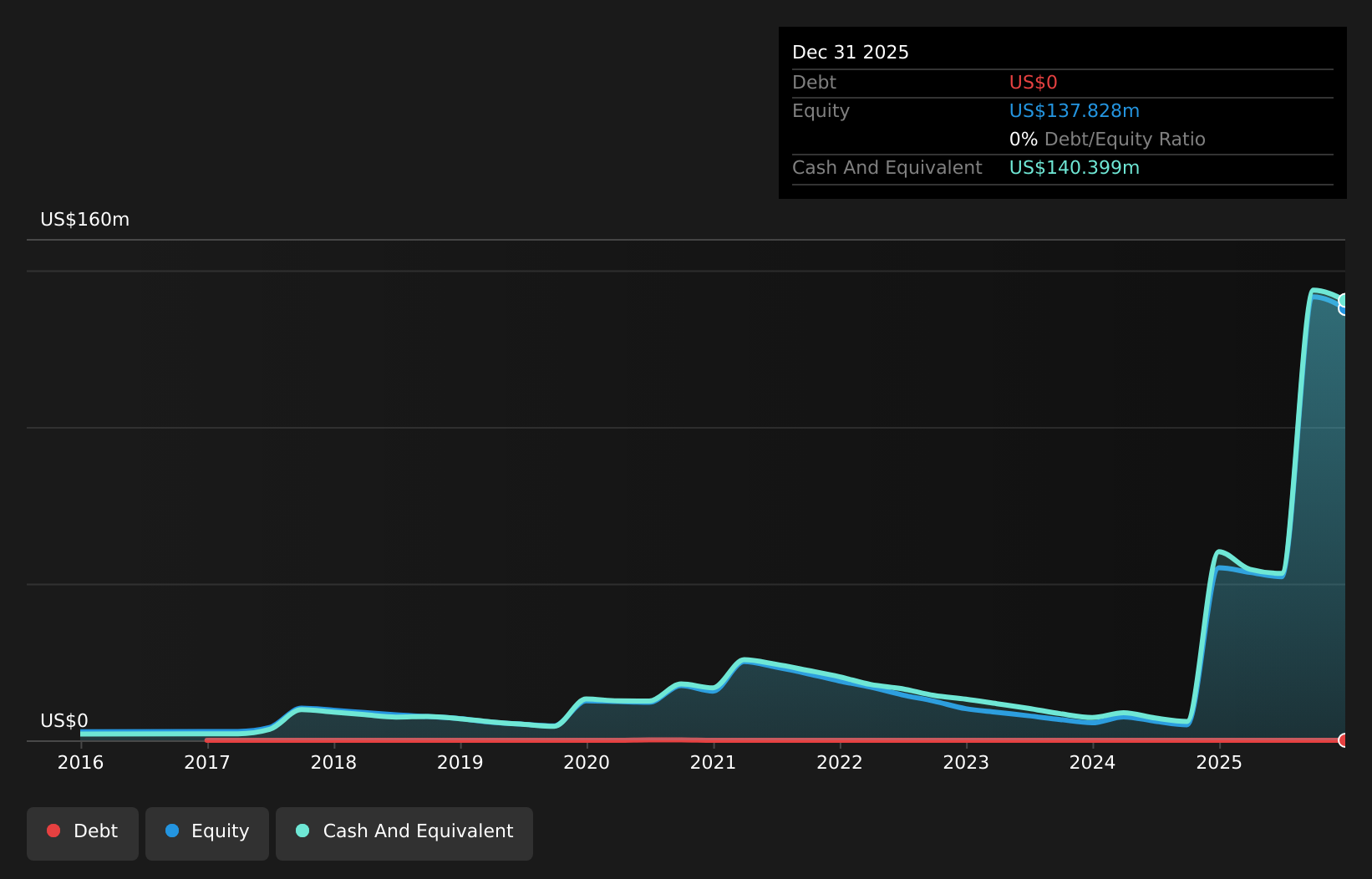1372x879 pixels.
Task: Click the Equity value US$137.828m
Action: [x=1075, y=111]
